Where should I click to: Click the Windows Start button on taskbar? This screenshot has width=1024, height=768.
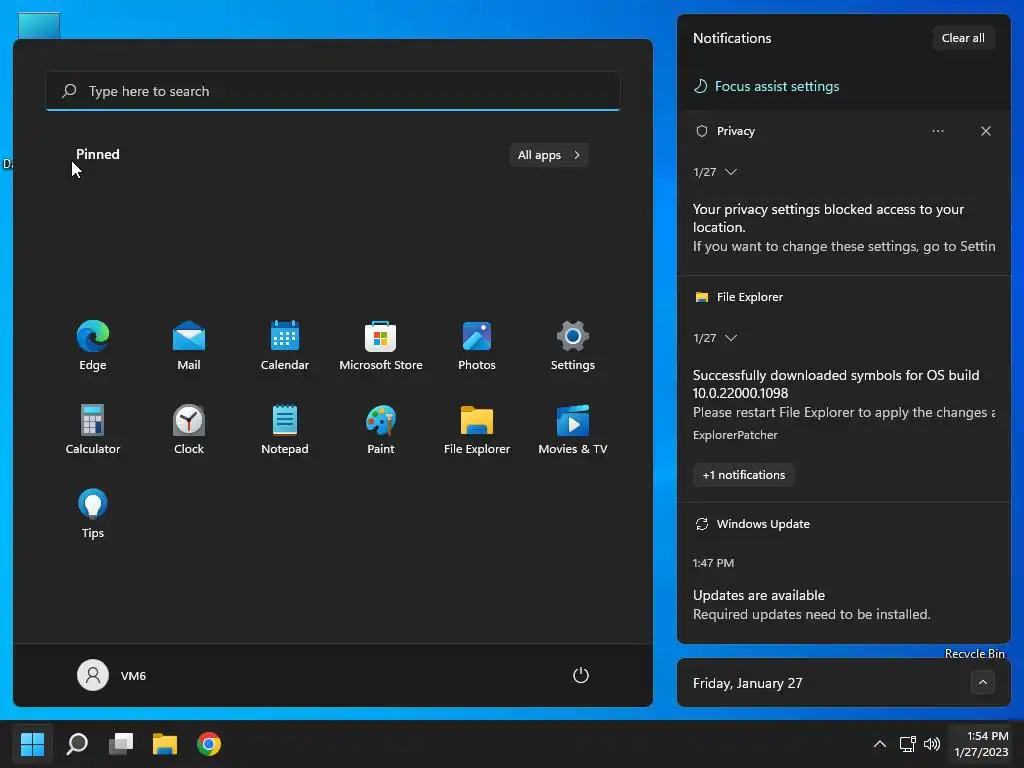coord(33,743)
